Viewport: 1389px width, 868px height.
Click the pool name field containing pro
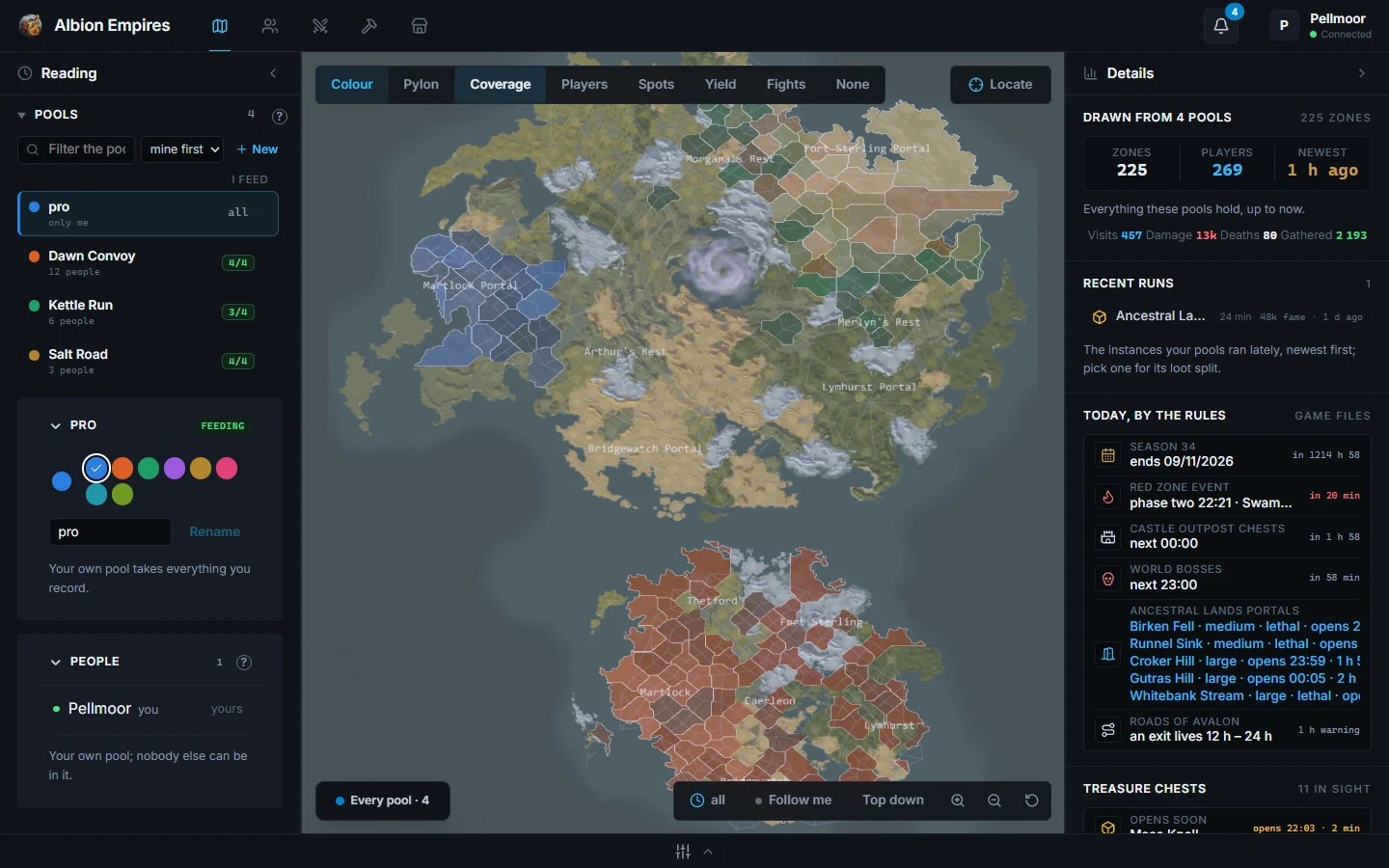(x=110, y=532)
